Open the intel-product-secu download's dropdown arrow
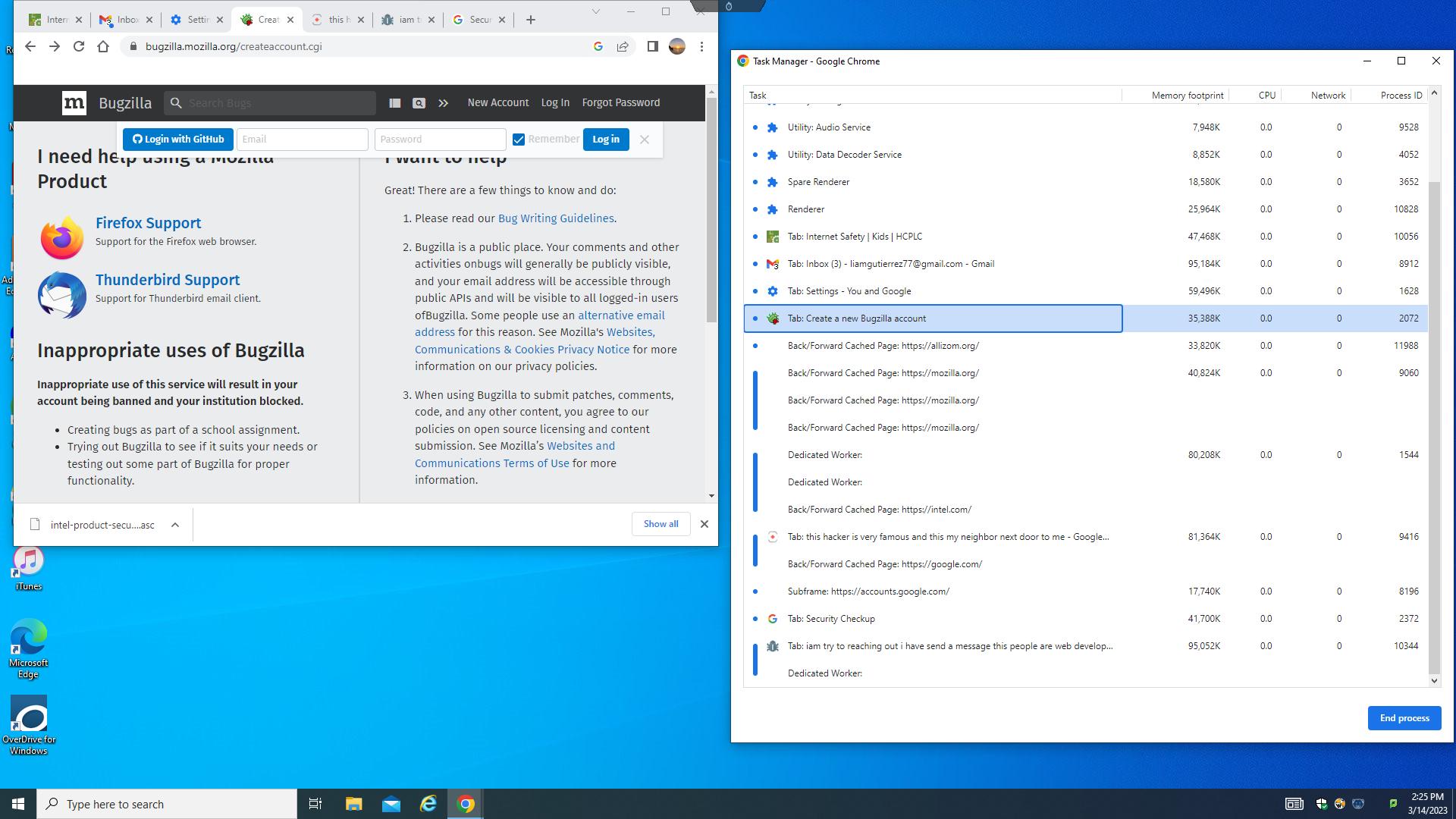 (174, 524)
